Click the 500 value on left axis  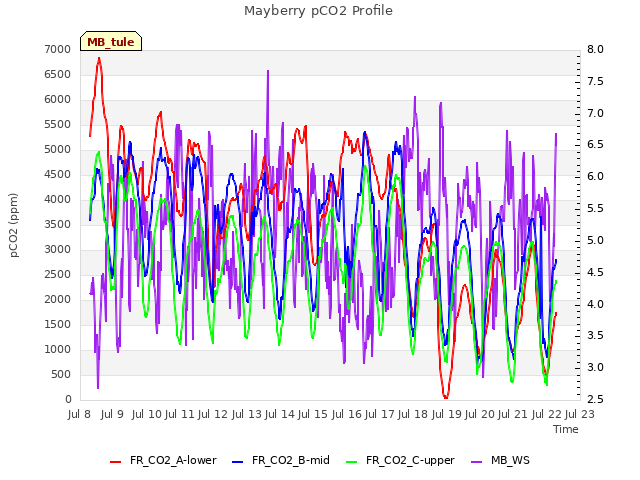61,375
